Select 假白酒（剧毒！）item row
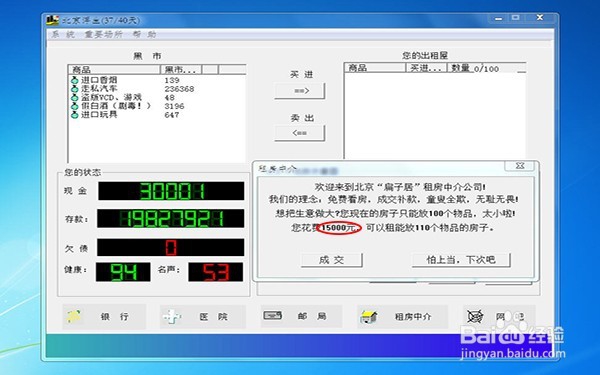600x375 pixels. (x=157, y=106)
